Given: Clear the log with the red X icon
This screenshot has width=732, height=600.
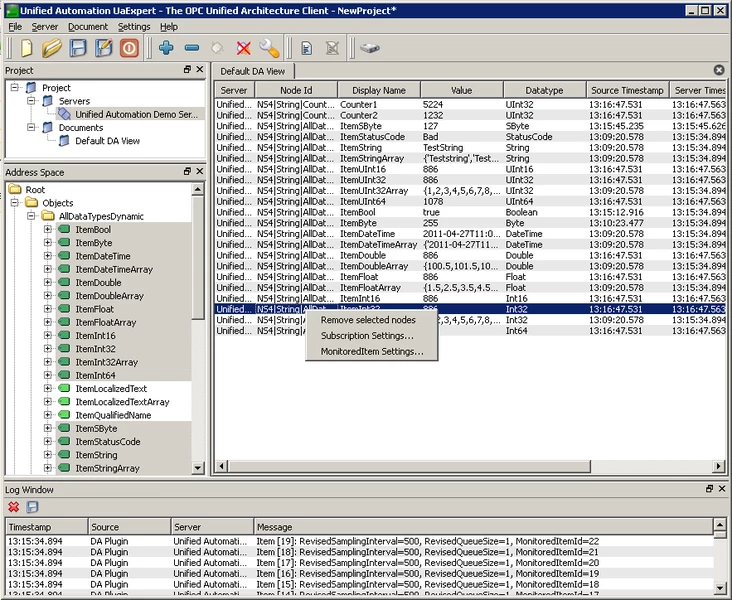Looking at the screenshot, I should point(14,507).
